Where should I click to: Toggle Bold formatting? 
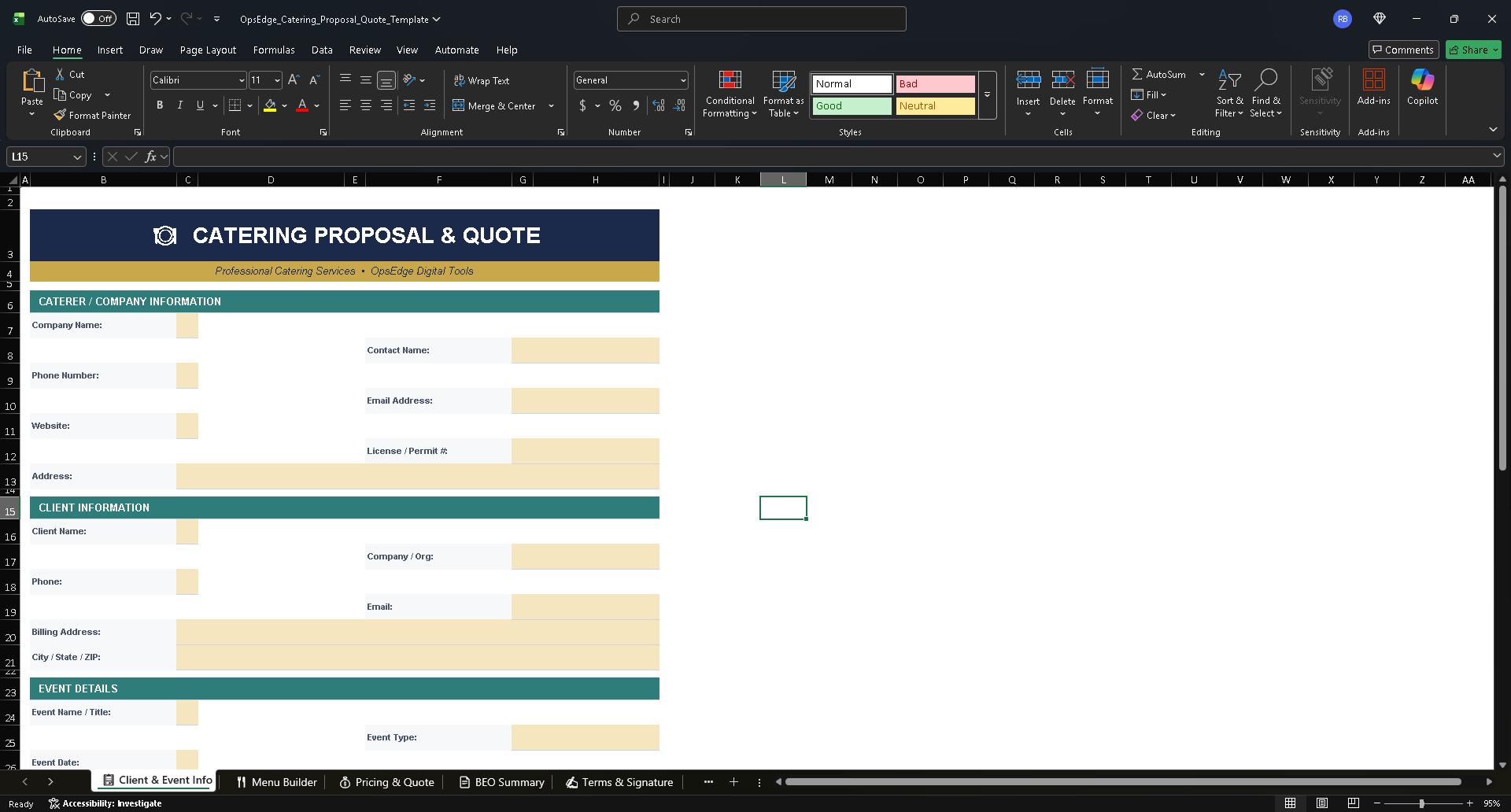point(160,105)
